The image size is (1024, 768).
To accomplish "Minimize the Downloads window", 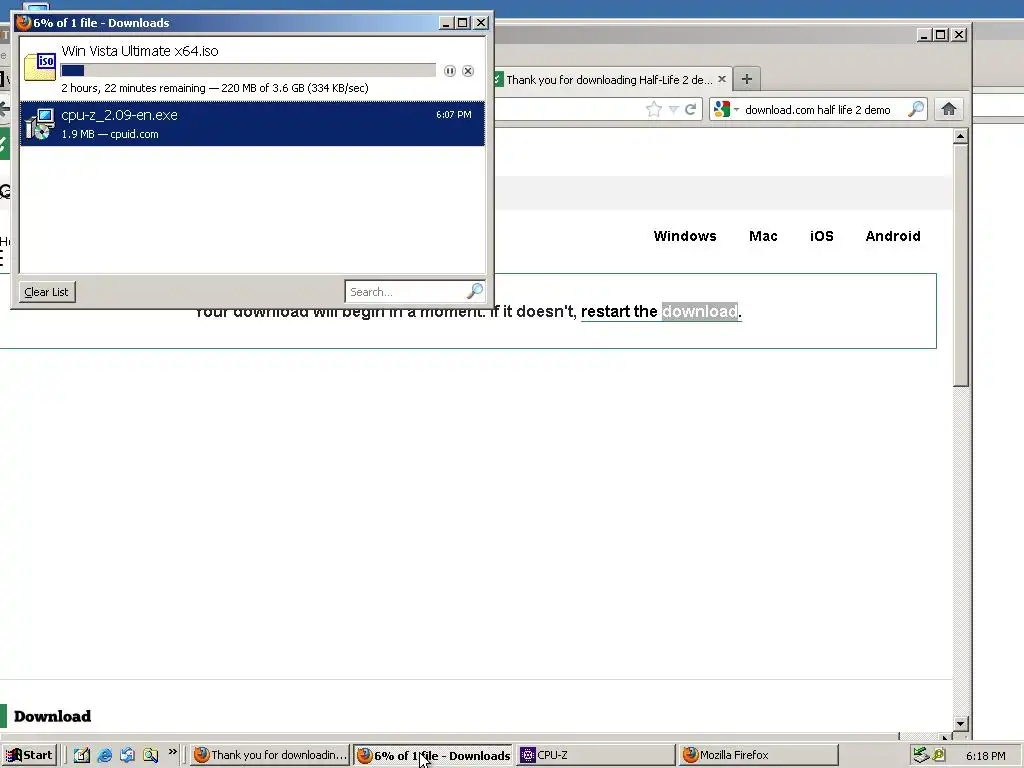I will (446, 23).
